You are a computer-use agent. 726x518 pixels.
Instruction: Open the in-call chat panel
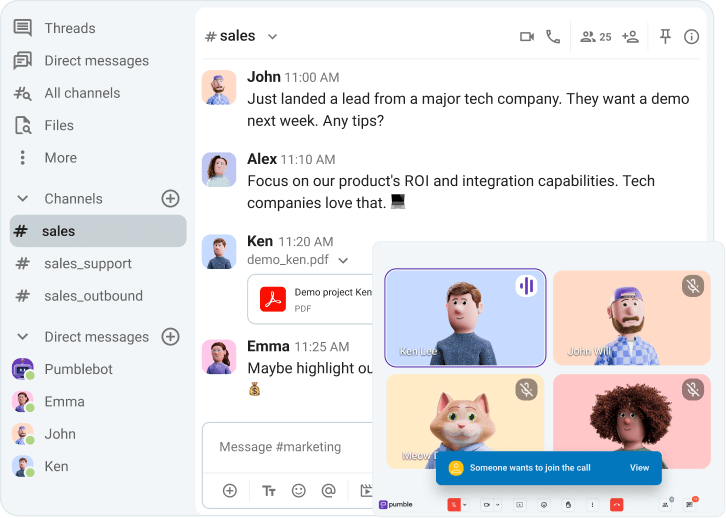[x=690, y=505]
